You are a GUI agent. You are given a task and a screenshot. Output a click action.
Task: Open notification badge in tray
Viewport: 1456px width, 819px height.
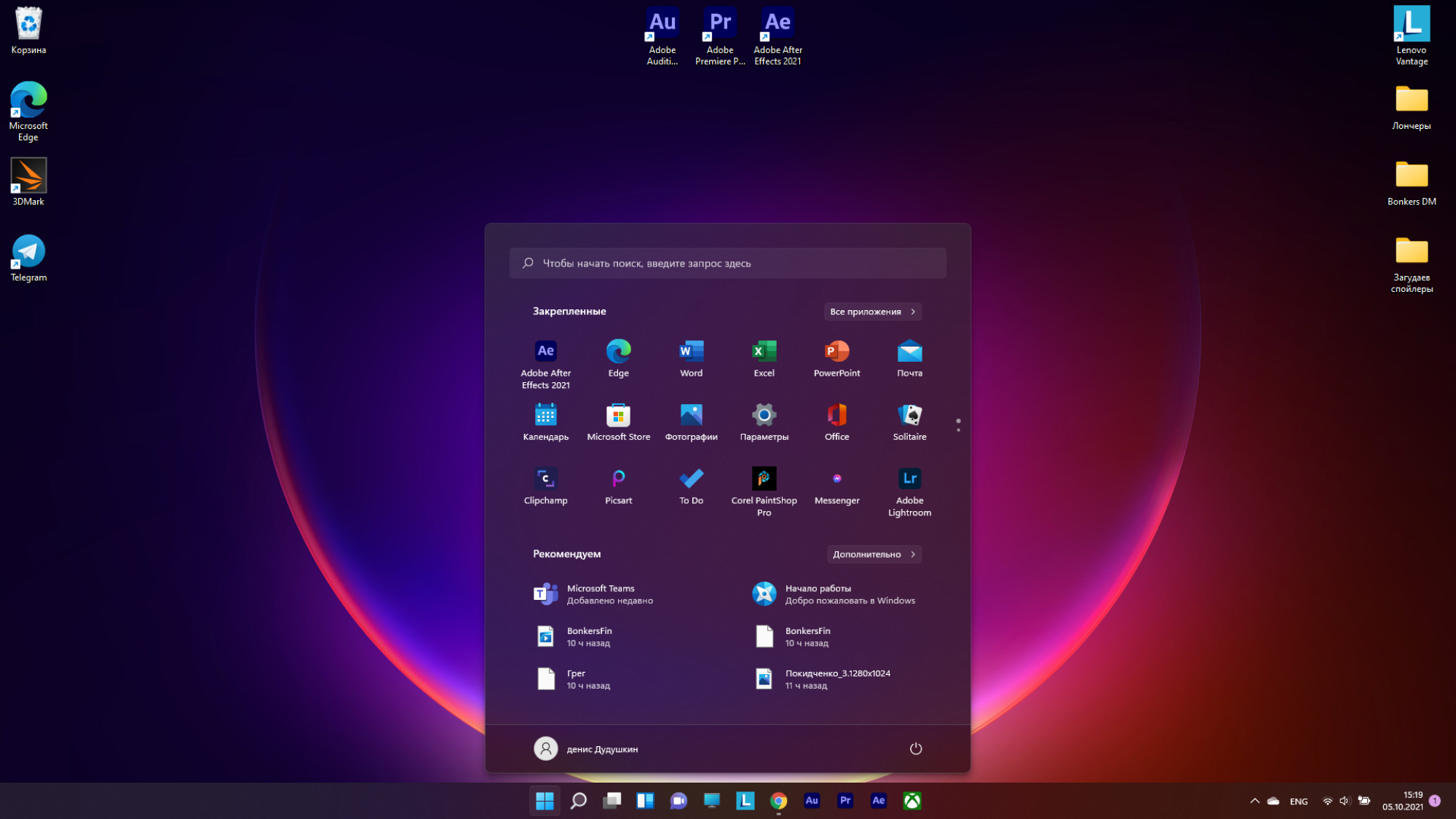coord(1435,800)
